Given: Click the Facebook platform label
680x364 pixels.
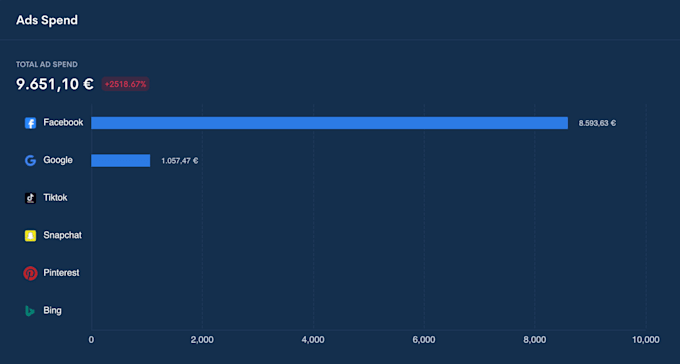Looking at the screenshot, I should [63, 122].
